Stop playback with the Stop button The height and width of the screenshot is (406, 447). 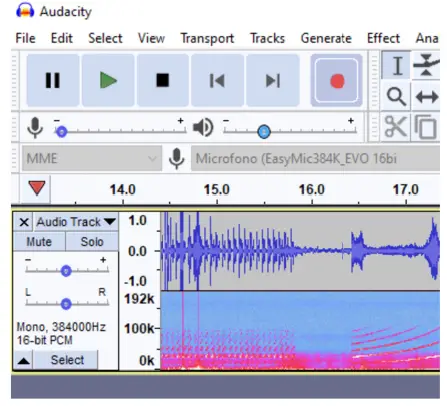pos(163,80)
